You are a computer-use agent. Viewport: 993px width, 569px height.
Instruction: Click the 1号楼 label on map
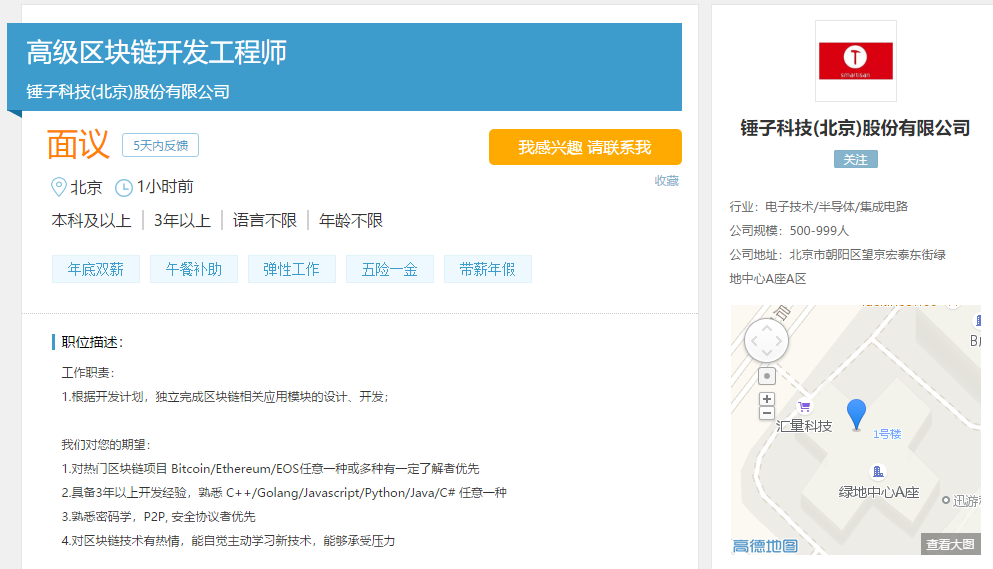click(887, 434)
